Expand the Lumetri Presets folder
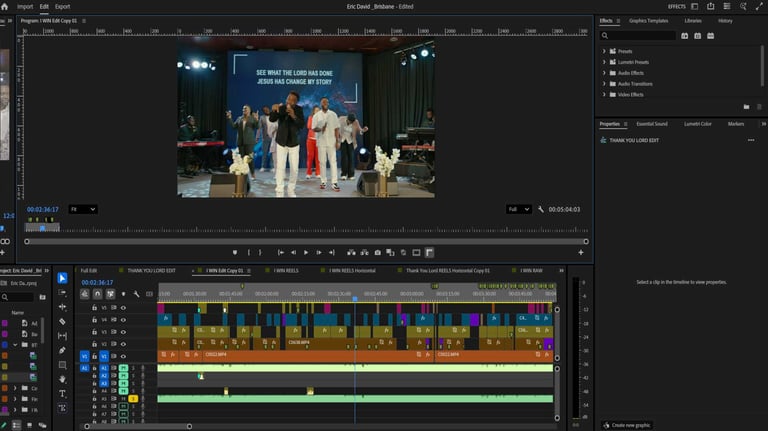 (604, 62)
